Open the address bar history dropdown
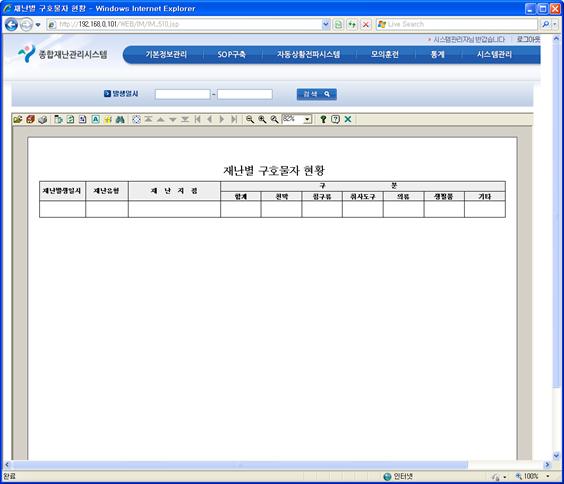The width and height of the screenshot is (564, 484). coord(326,24)
